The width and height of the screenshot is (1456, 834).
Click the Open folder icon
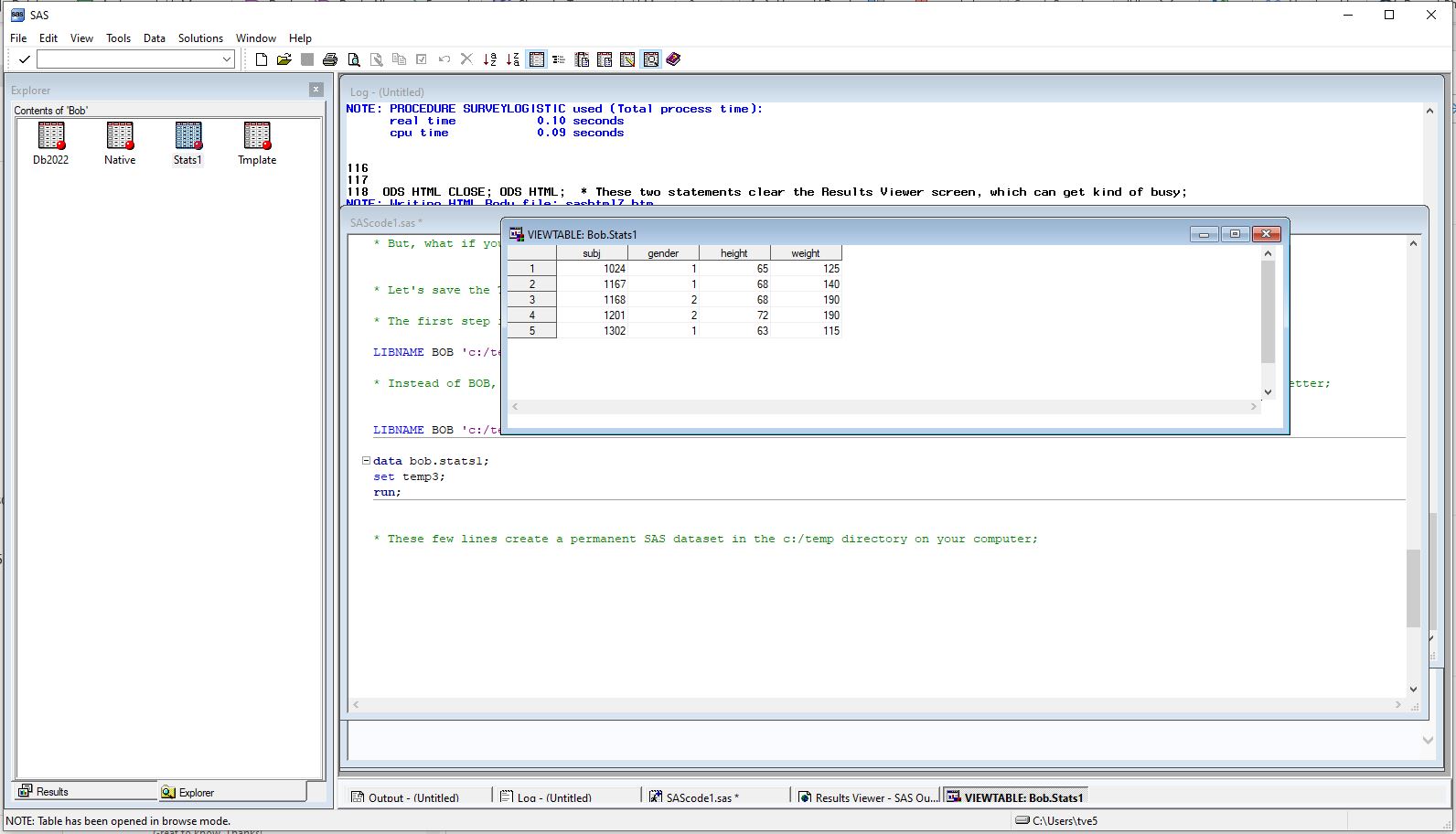284,59
